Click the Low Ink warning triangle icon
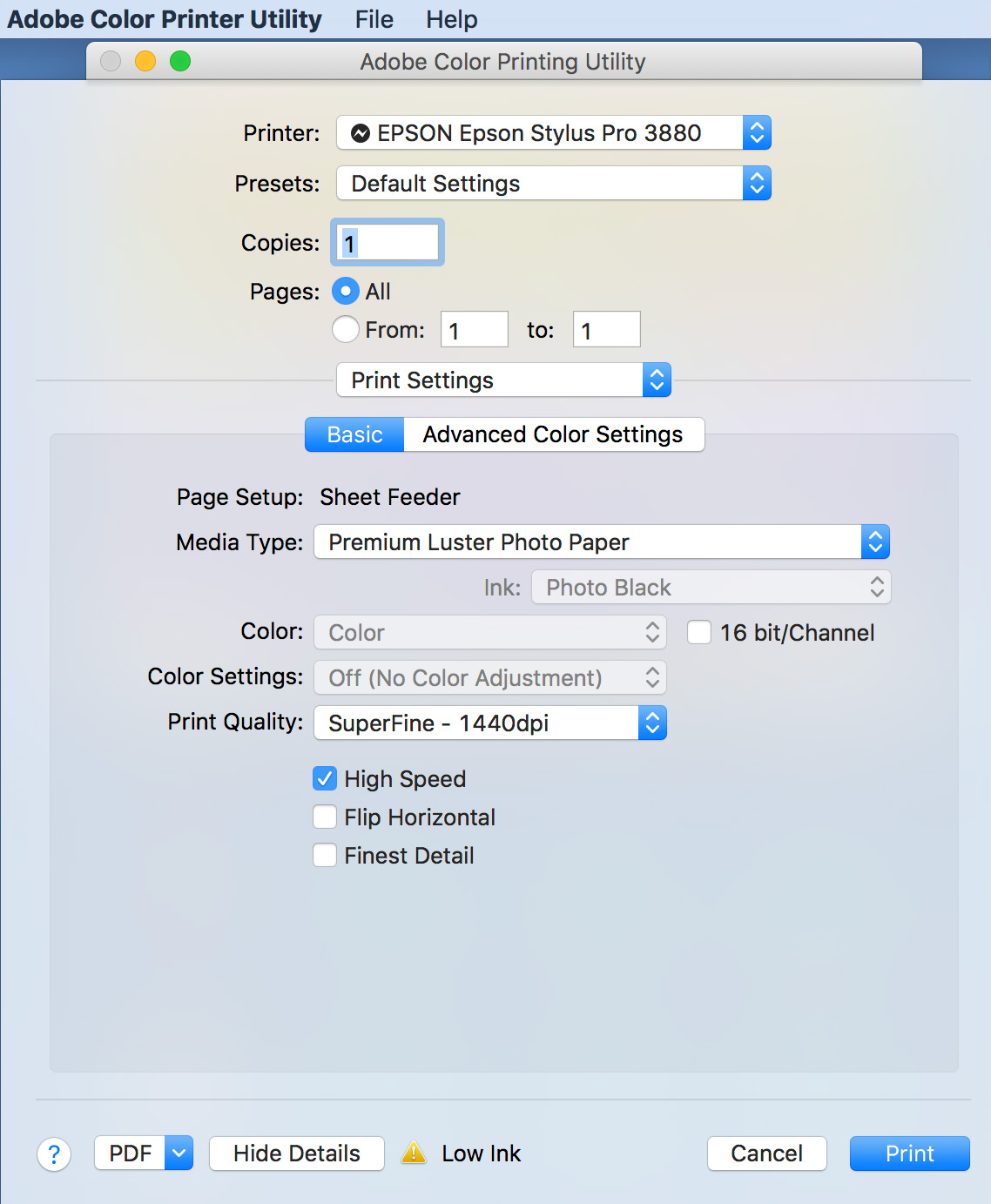The image size is (991, 1204). tap(414, 1153)
